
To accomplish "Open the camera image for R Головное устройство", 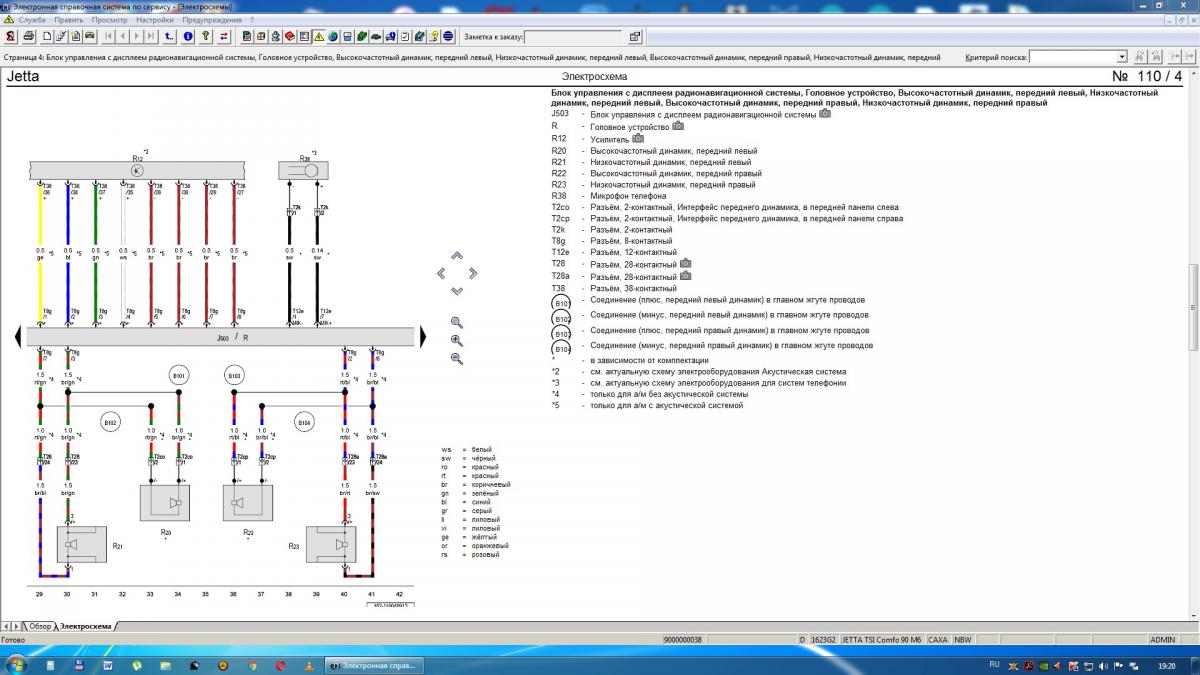I will pos(678,126).
